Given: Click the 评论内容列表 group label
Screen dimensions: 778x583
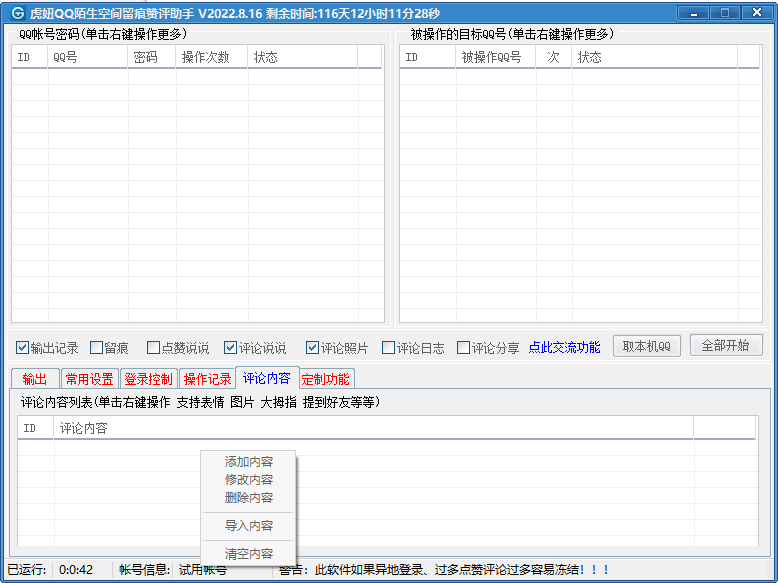Looking at the screenshot, I should tap(200, 402).
